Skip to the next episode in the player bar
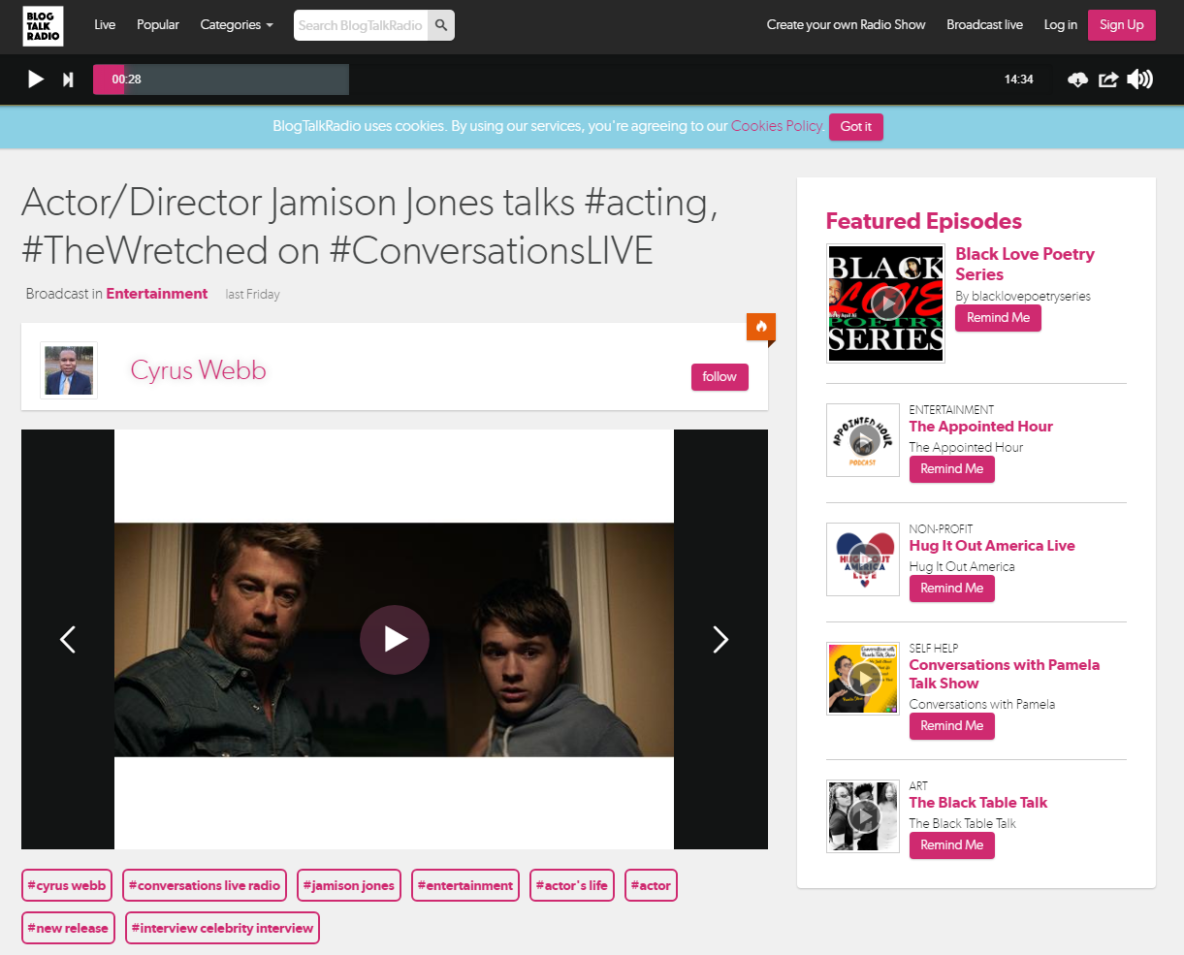 [x=68, y=79]
